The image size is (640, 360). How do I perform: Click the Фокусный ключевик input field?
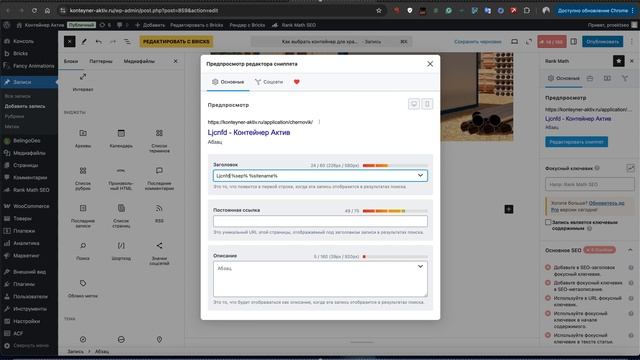(589, 184)
